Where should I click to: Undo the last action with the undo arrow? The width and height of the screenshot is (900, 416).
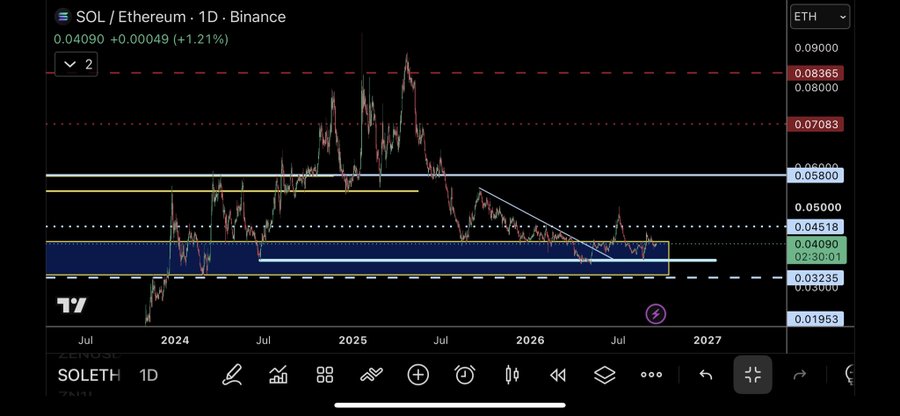point(706,375)
